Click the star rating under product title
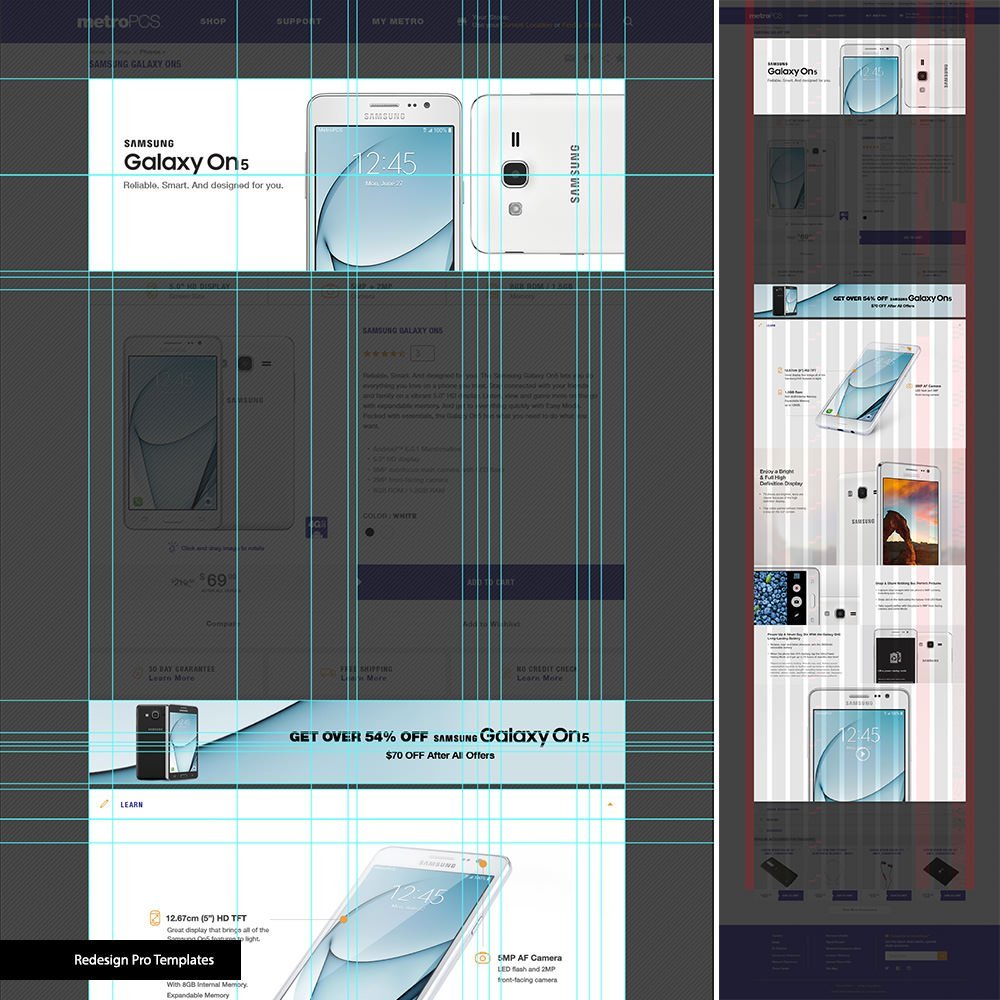This screenshot has width=1000, height=1000. click(384, 353)
